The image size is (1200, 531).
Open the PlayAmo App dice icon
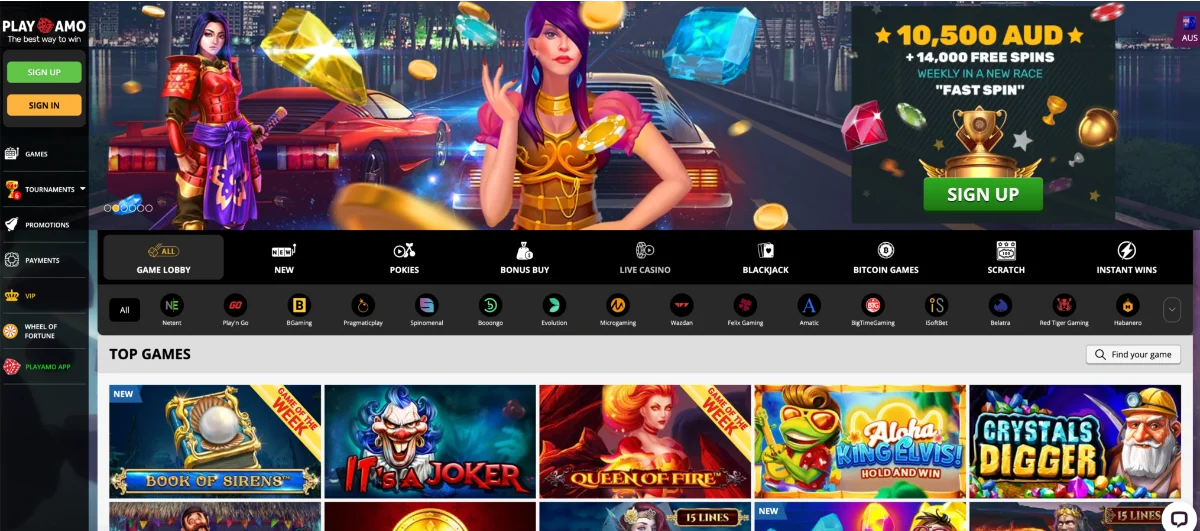pyautogui.click(x=12, y=367)
